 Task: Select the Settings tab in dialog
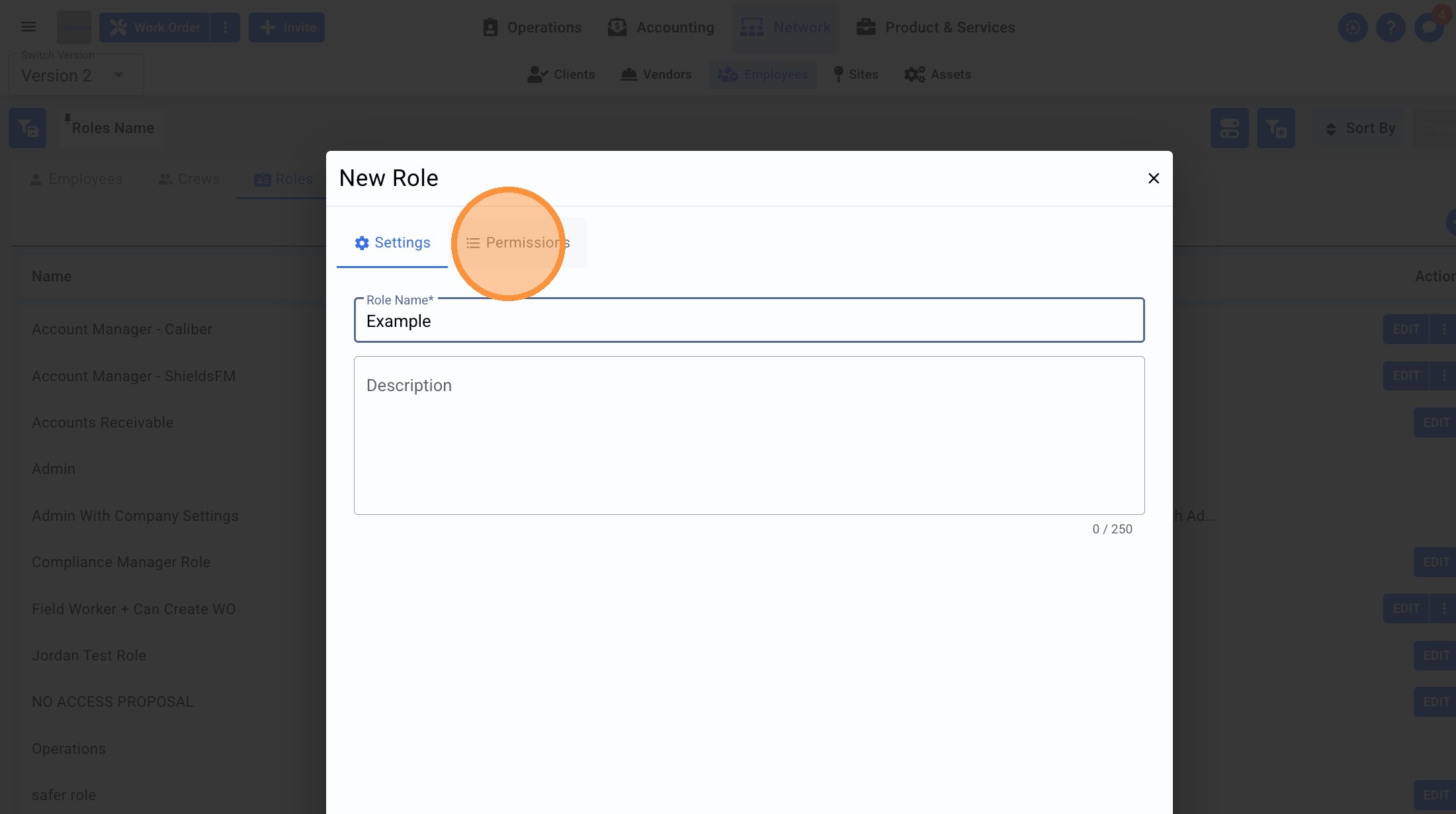pos(392,243)
